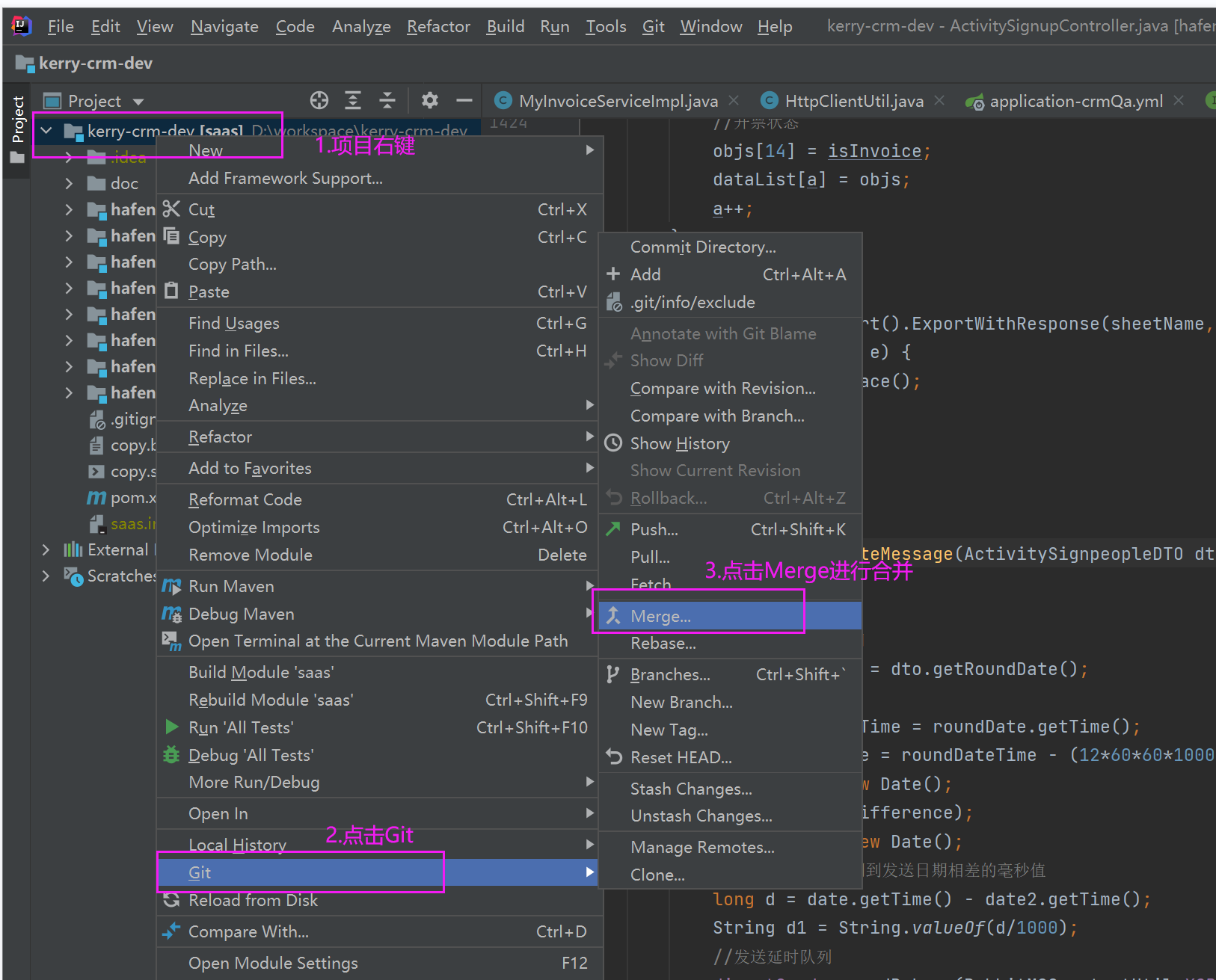Close the application-crmQa.yml tab
Image resolution: width=1216 pixels, height=980 pixels.
(1179, 100)
